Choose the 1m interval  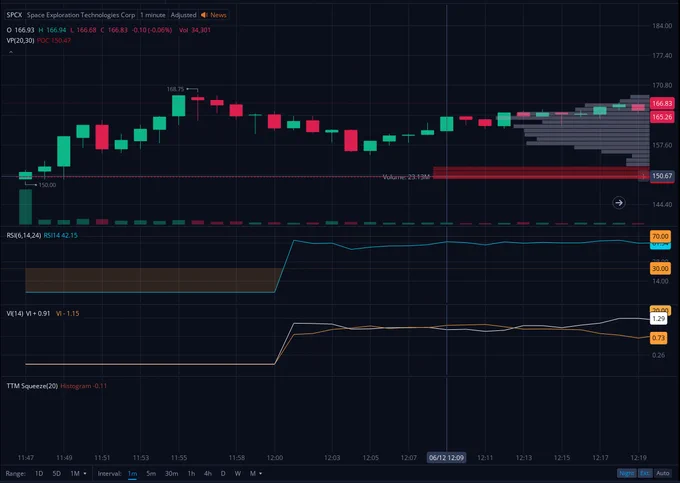(x=132, y=473)
